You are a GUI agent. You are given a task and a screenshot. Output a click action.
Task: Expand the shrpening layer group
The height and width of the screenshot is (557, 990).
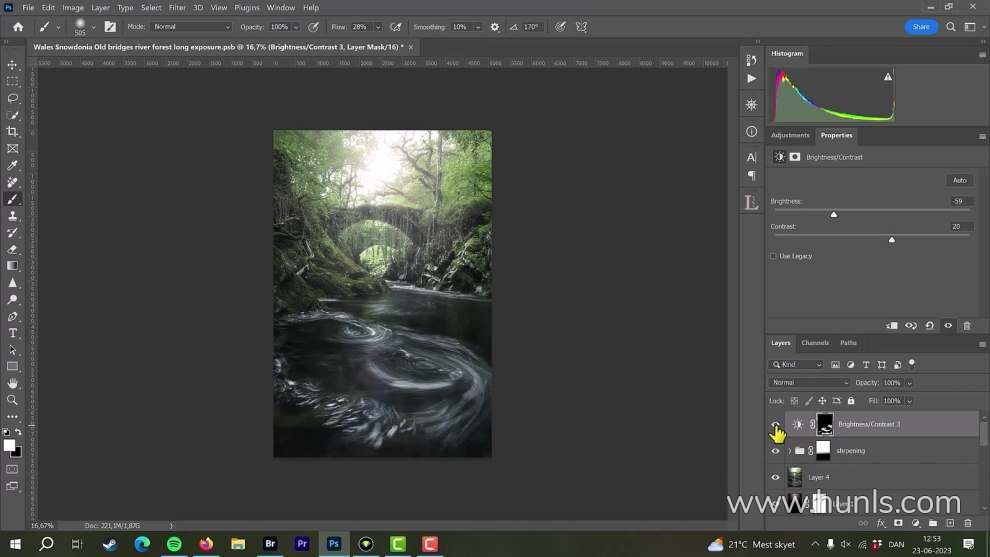pos(789,451)
